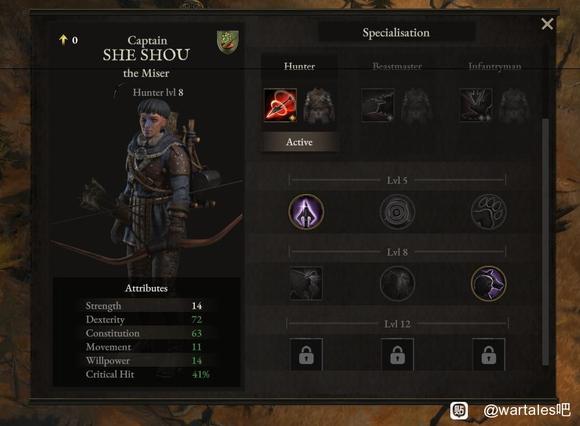The width and height of the screenshot is (580, 426).
Task: Click the company shield emblem
Action: [x=228, y=42]
